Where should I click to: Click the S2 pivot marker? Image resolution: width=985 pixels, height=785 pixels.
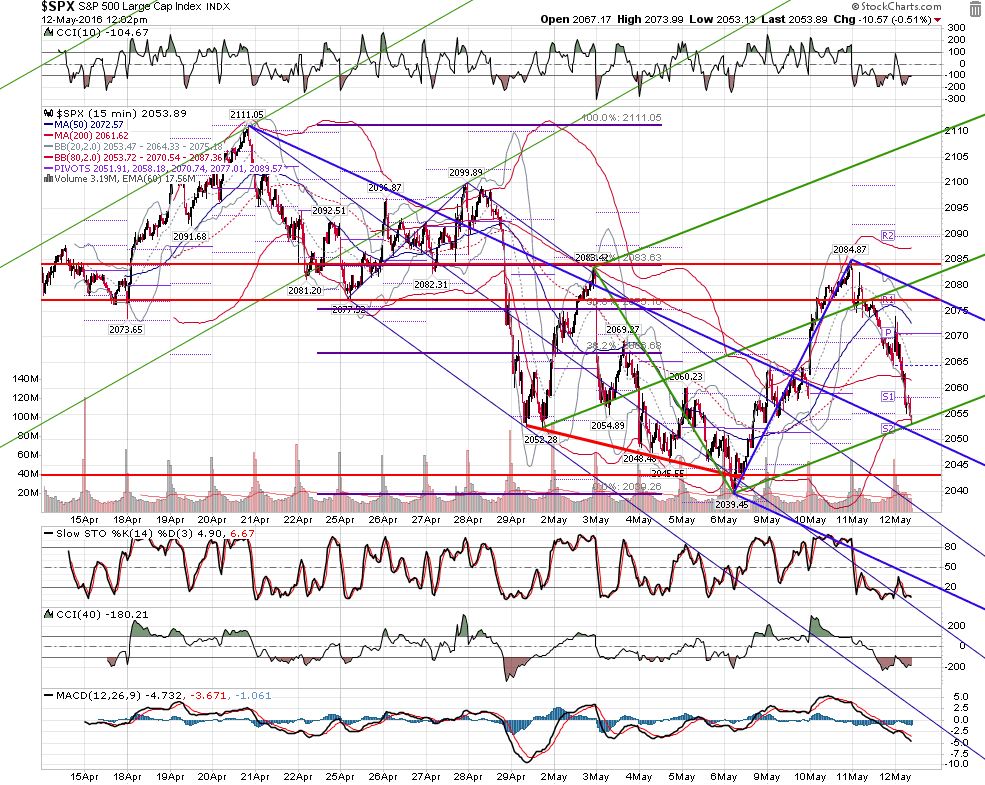(x=888, y=428)
